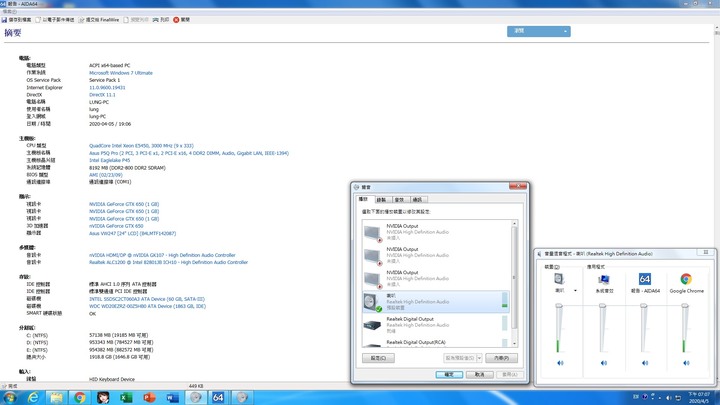Viewport: 720px width, 405px height.
Task: Adjust the device volume slider in Mixer
Action: coord(559,306)
